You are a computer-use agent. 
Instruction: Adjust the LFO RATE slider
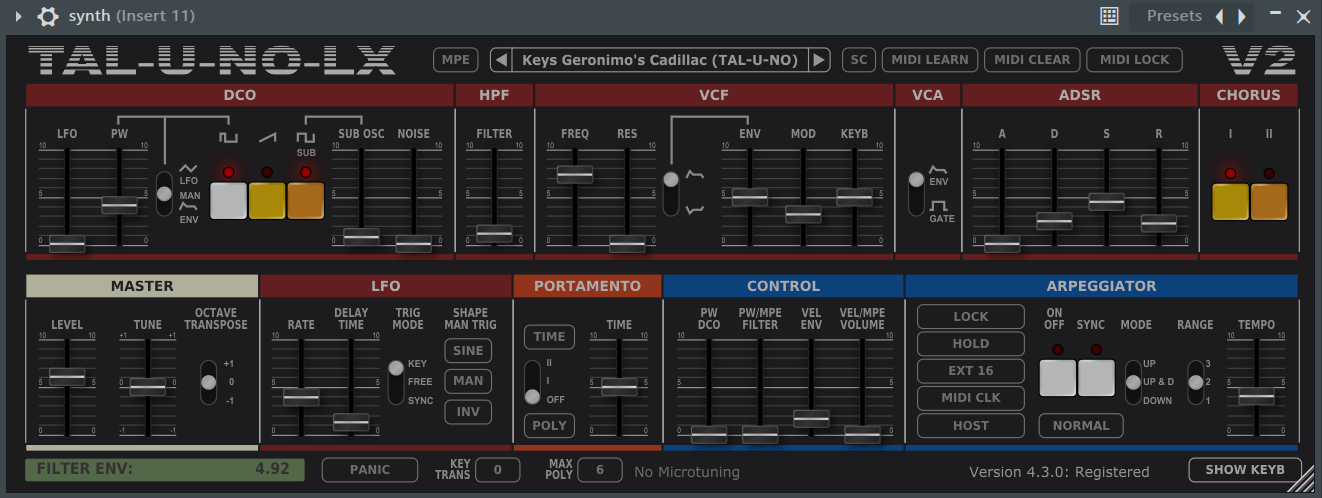tap(301, 397)
